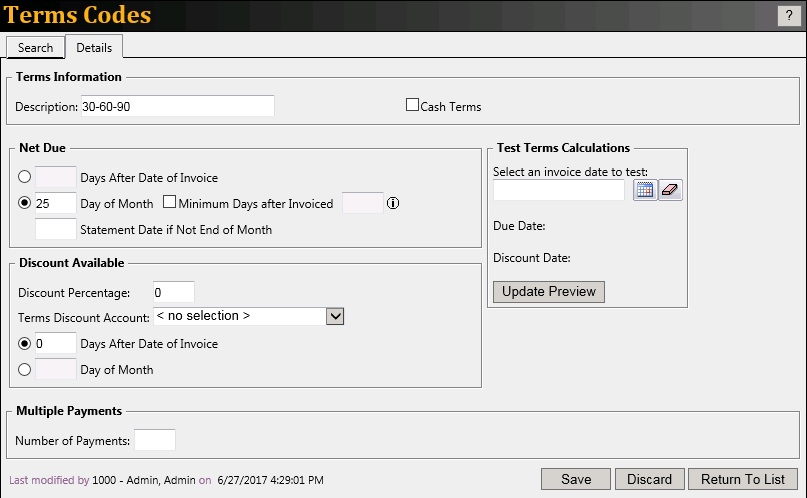Viewport: 807px width, 498px height.
Task: Open the Details tab
Action: [x=94, y=47]
